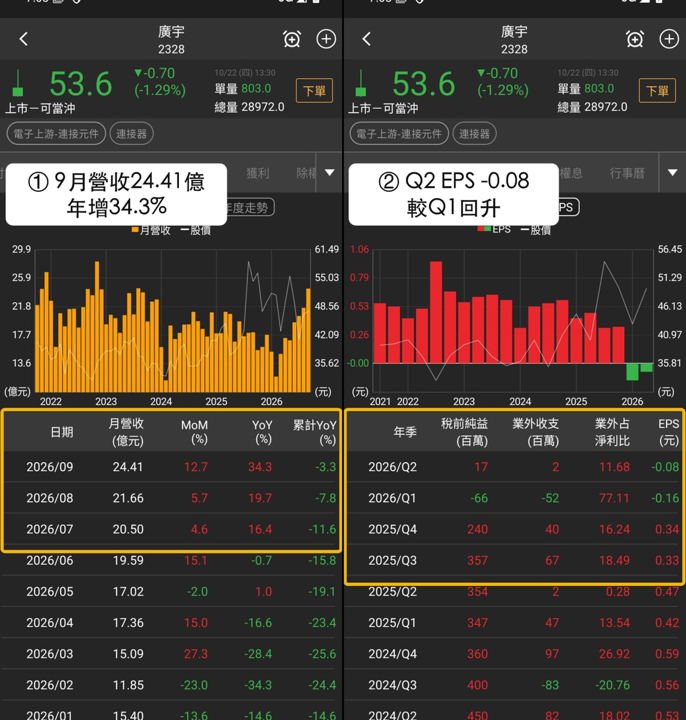Tap the green negative EPS bars near 2026

639,371
